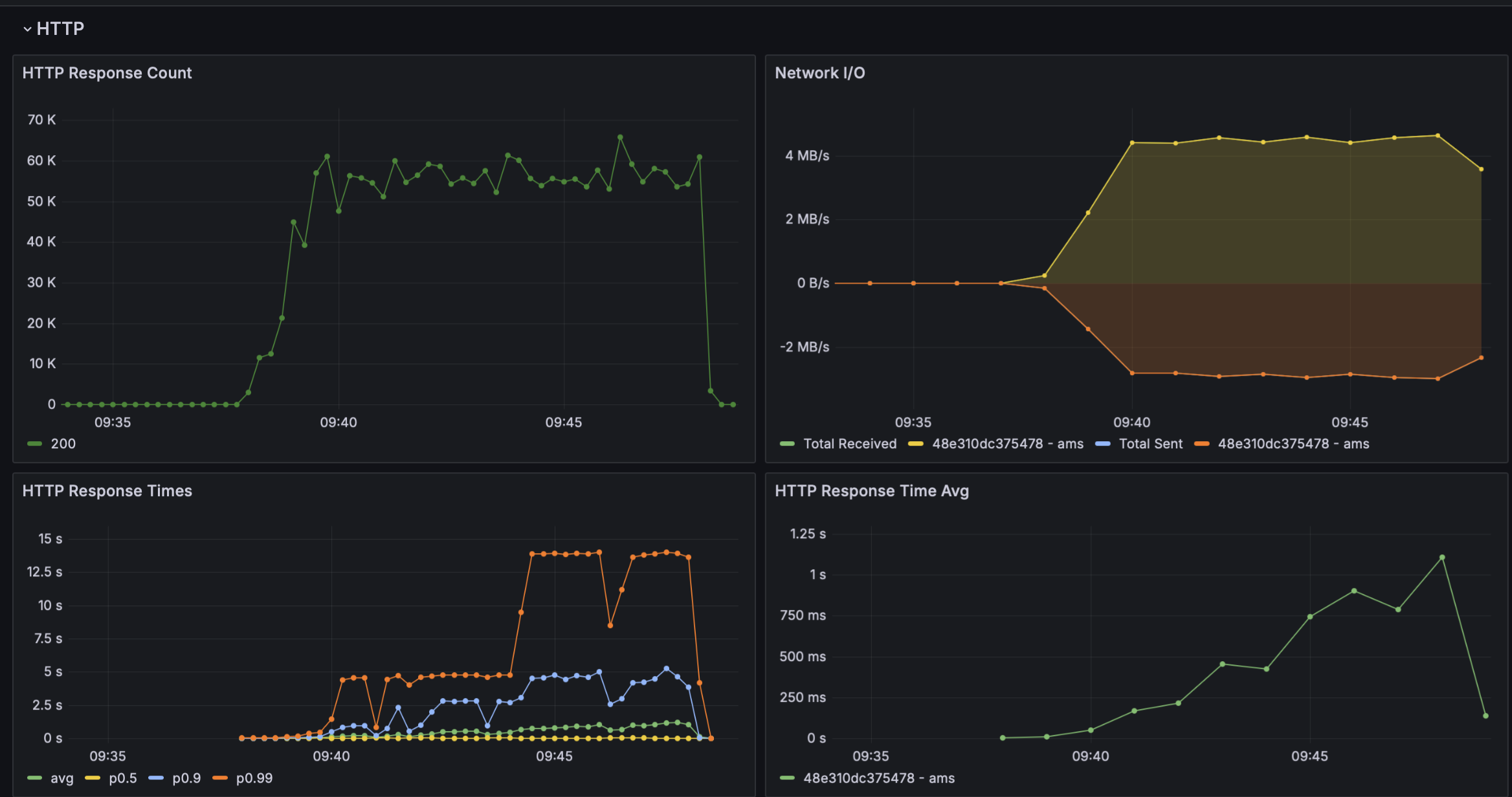Click the yellow 48e310dc375478 - ams legend swatch
Screen dimensions: 1512x797
(x=915, y=444)
